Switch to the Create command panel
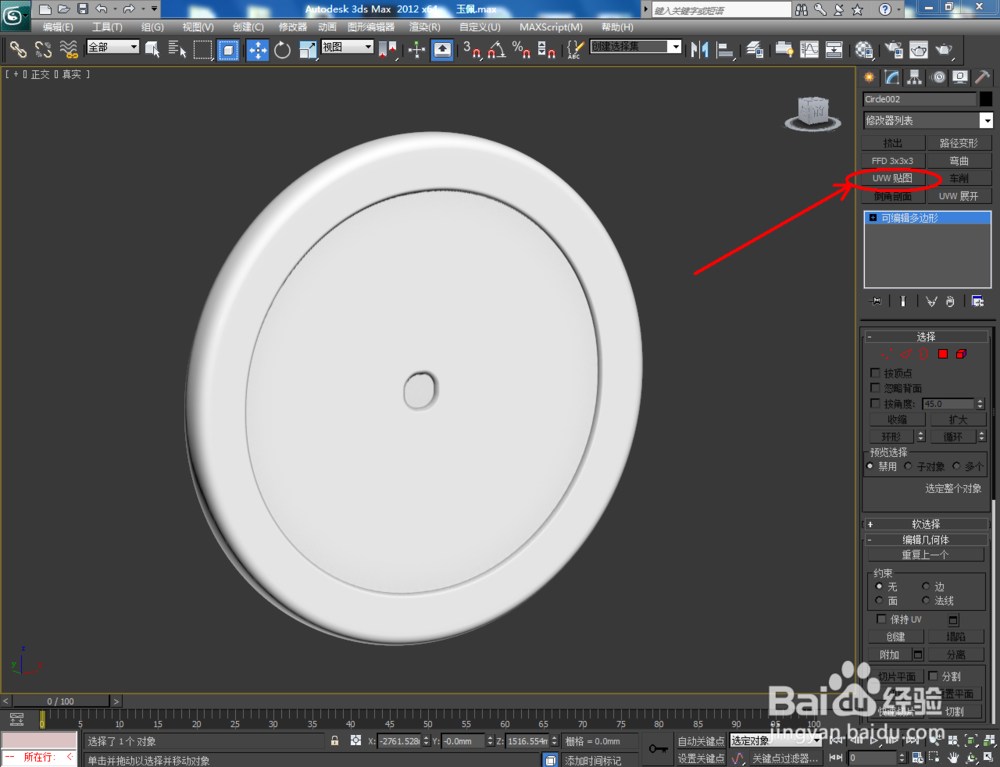The width and height of the screenshot is (1000, 767). [869, 78]
